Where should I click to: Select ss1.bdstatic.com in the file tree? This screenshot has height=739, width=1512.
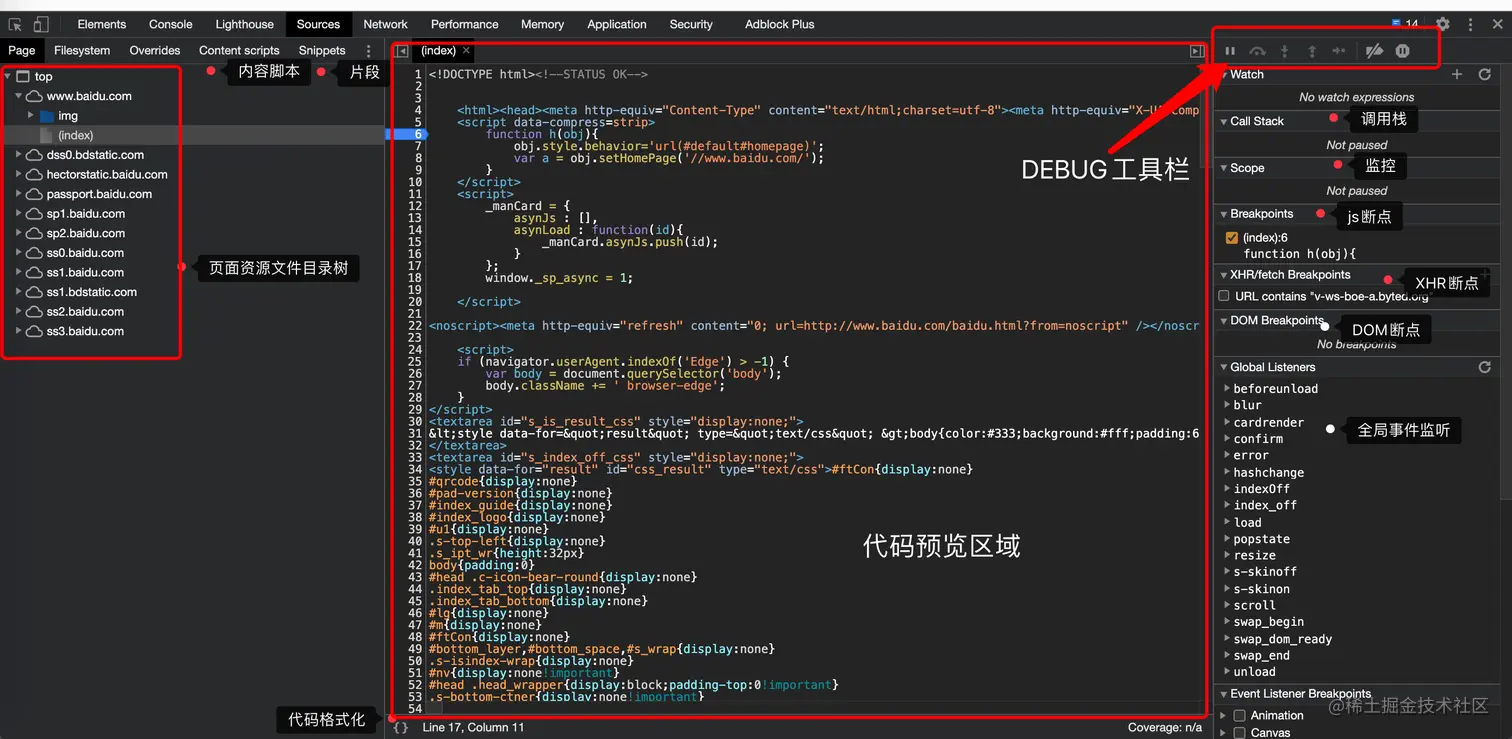click(x=92, y=292)
